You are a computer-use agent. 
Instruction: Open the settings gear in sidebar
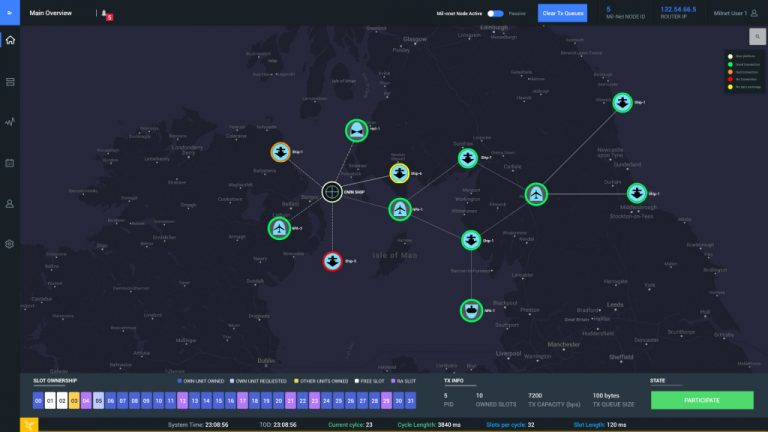pos(10,244)
